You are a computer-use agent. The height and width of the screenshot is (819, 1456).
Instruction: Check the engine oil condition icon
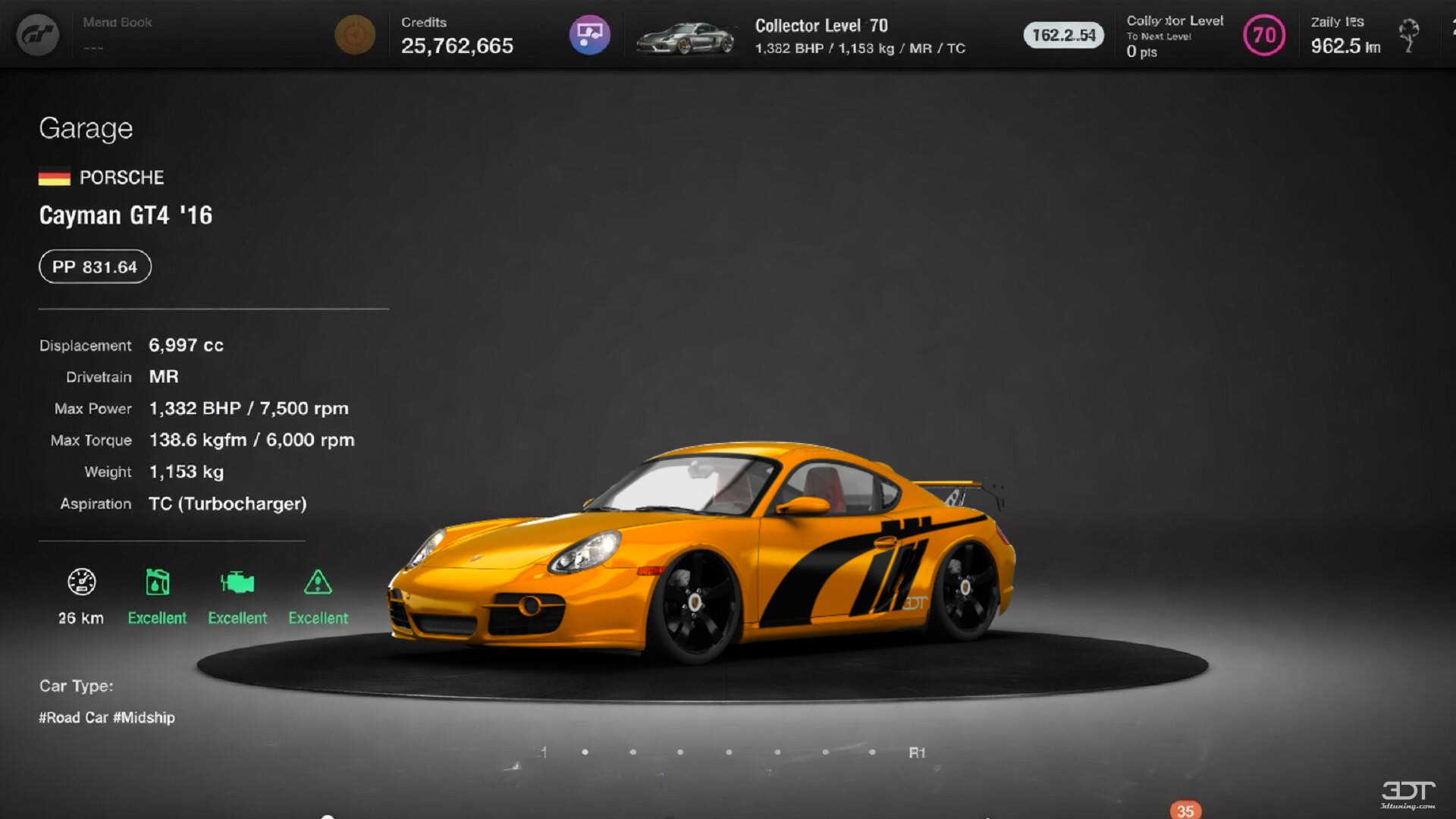pos(157,584)
